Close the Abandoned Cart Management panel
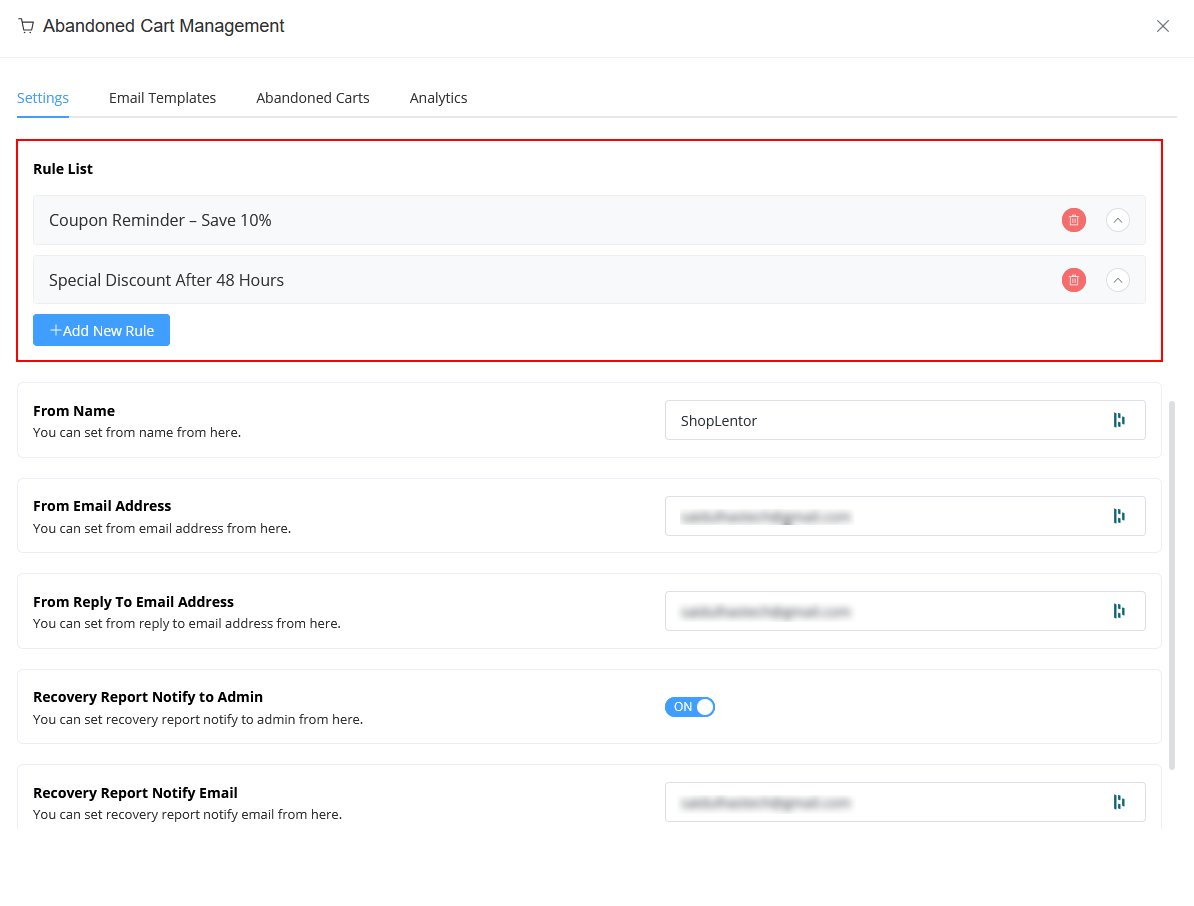This screenshot has height=906, width=1194. [1163, 26]
